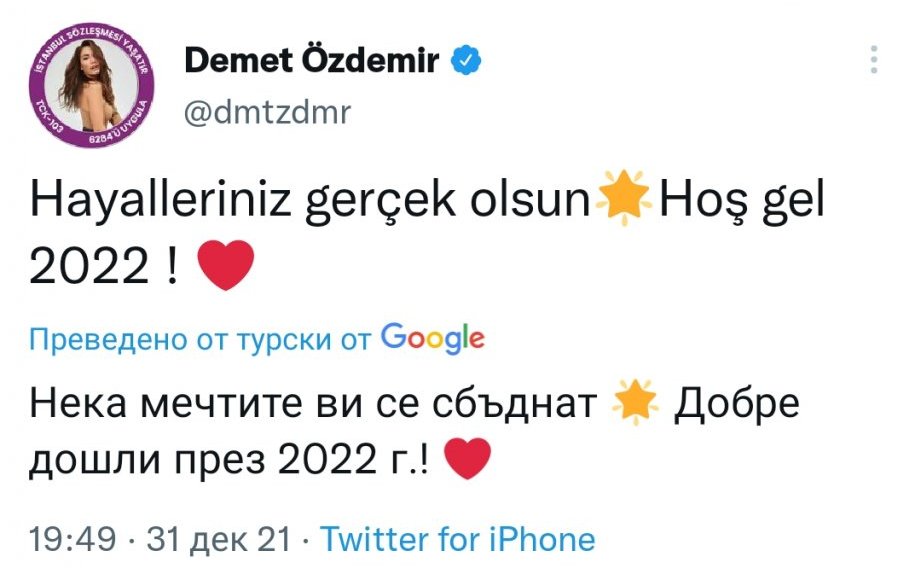Click the "Преведено от турски от" translation label
This screenshot has height=576, width=907.
pyautogui.click(x=201, y=340)
